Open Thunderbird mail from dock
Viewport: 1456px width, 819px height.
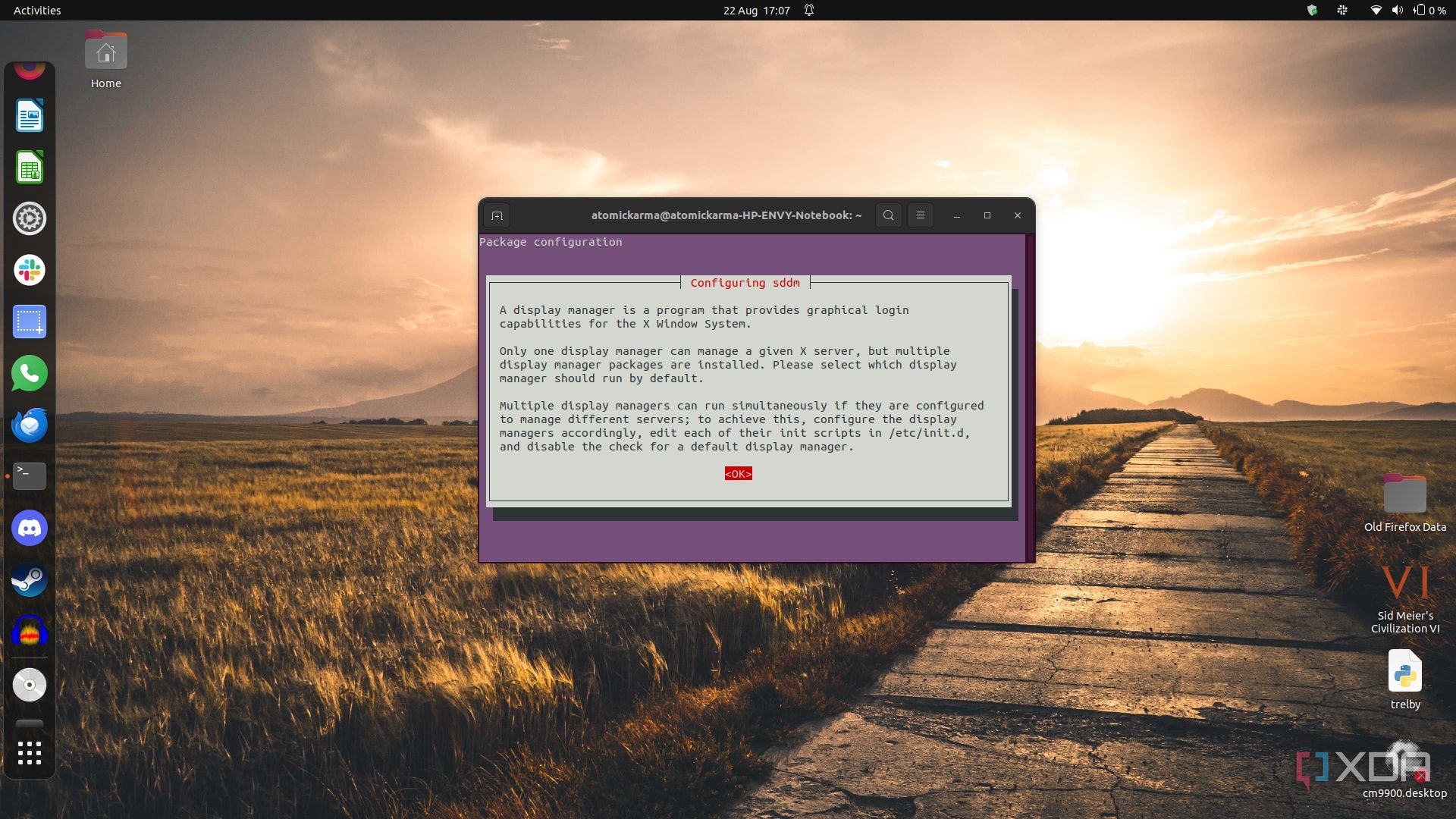(x=30, y=425)
